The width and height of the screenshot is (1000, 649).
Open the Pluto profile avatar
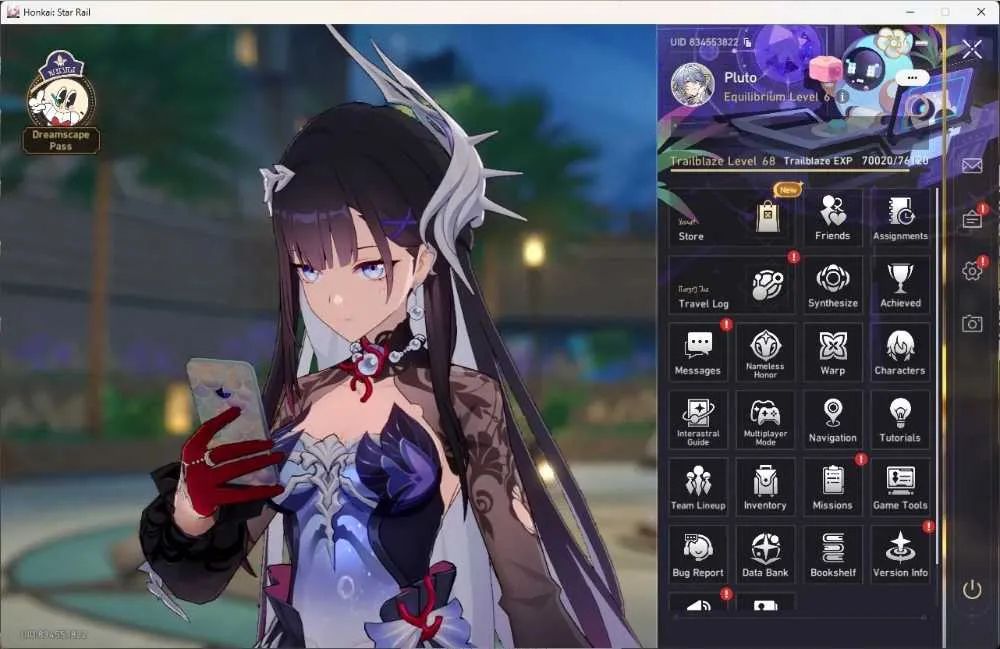692,84
